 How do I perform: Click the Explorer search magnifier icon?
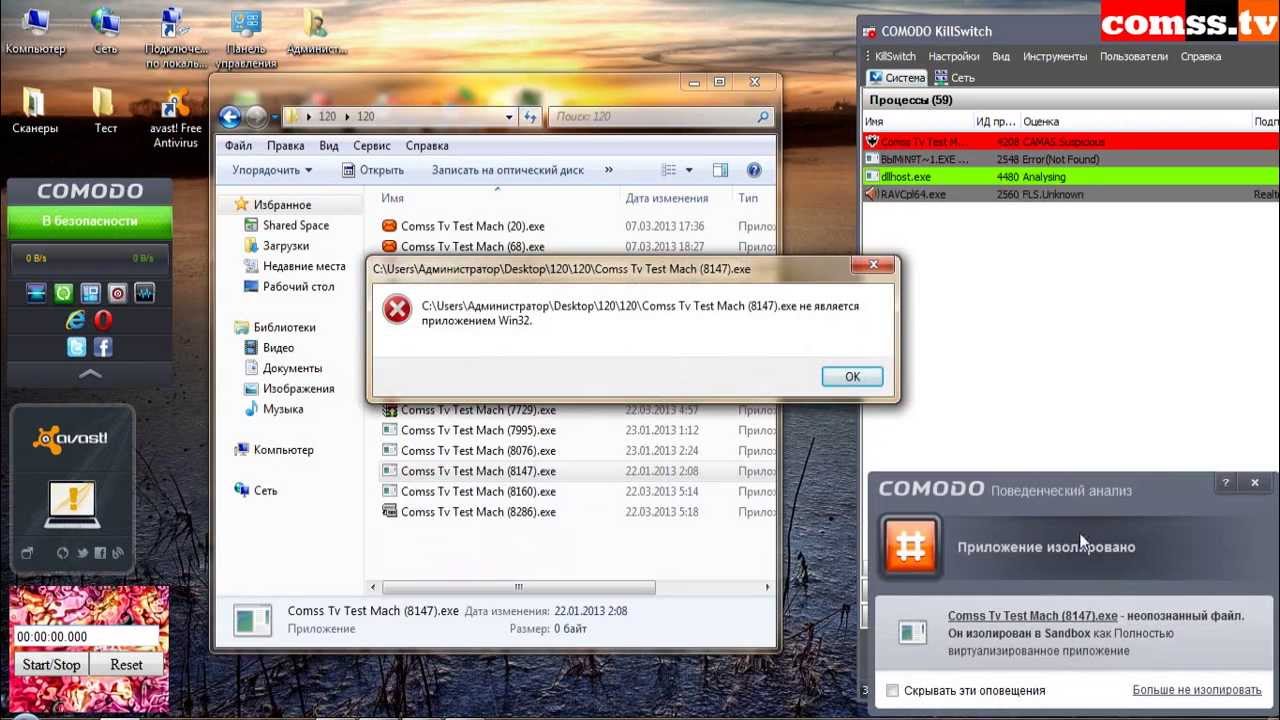763,117
